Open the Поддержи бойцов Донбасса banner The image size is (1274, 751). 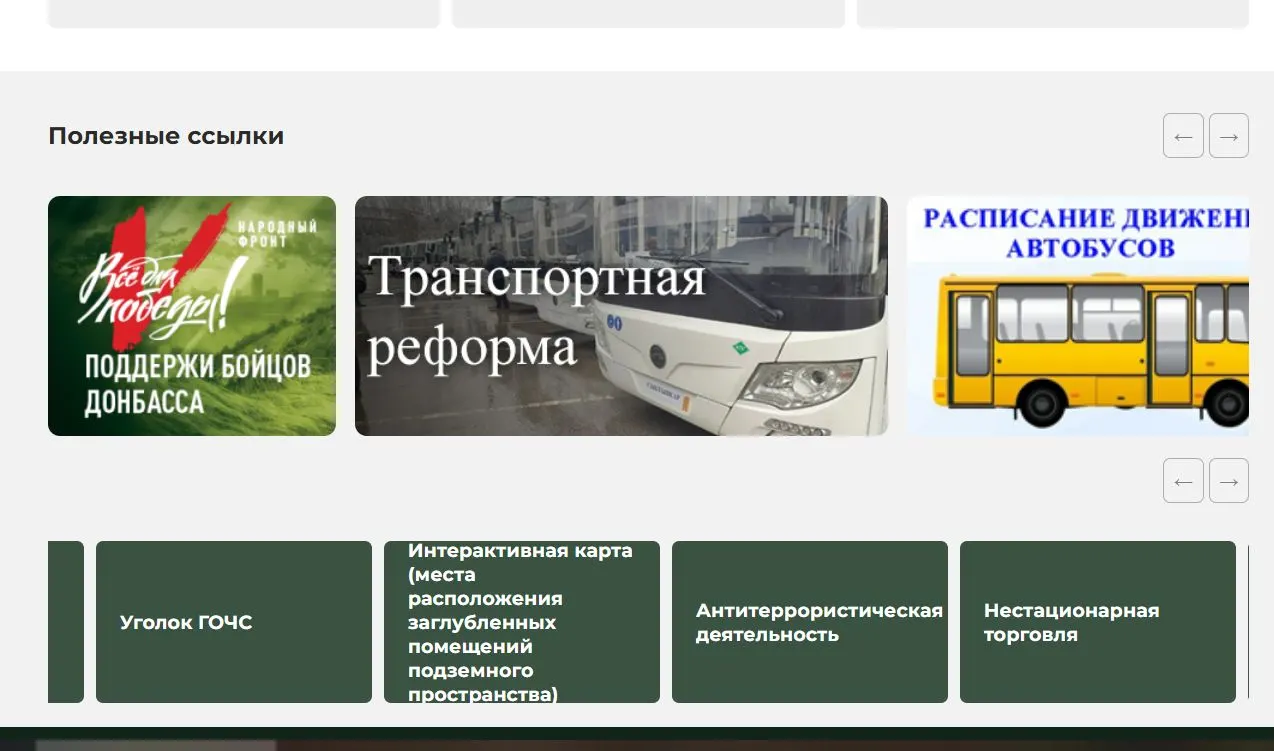(192, 316)
